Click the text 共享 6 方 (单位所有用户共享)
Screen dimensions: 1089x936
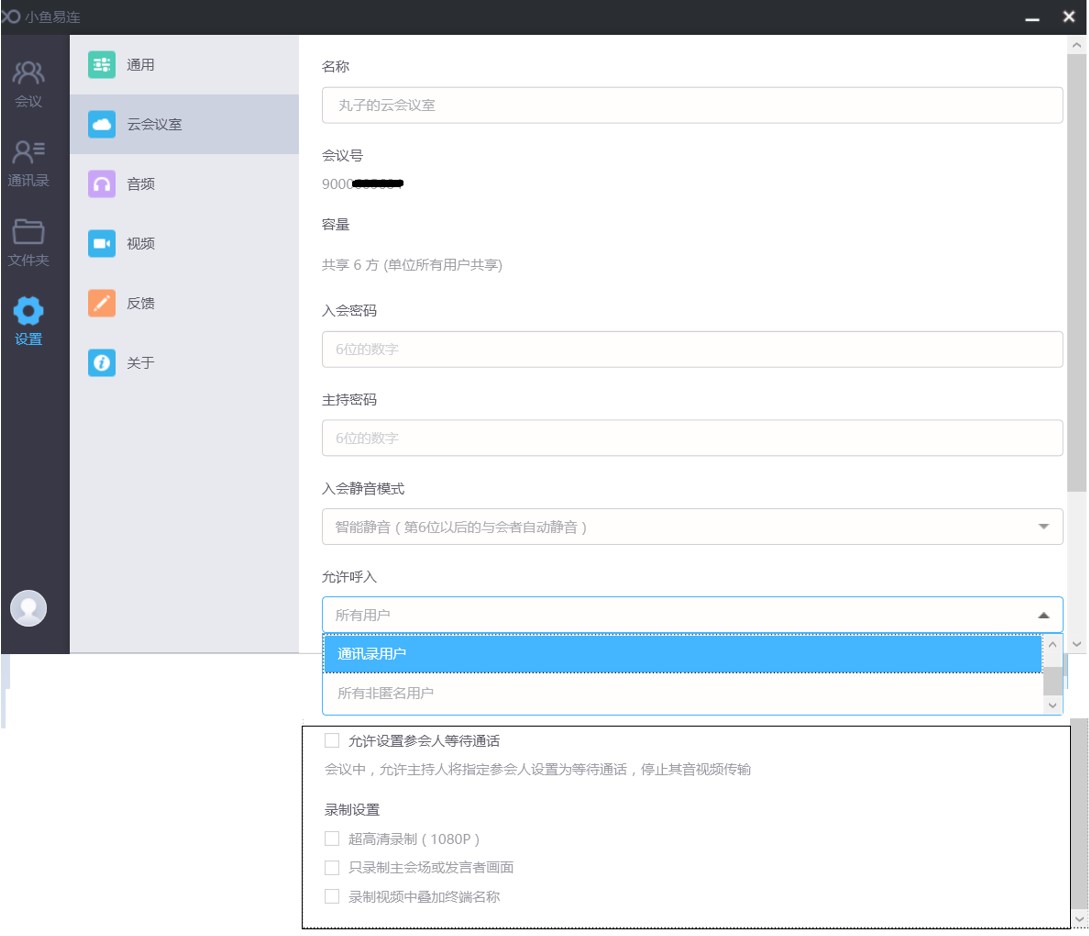coord(412,265)
